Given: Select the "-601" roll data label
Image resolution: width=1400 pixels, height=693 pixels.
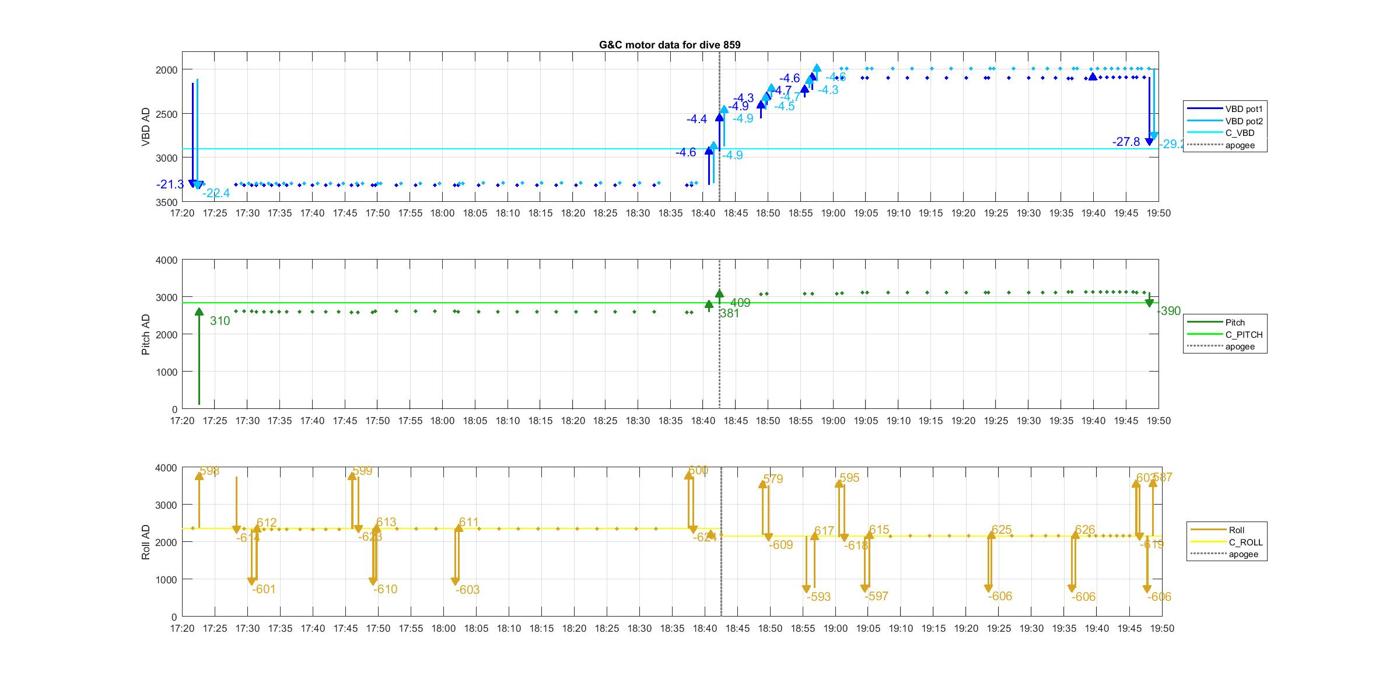Looking at the screenshot, I should pos(264,589).
